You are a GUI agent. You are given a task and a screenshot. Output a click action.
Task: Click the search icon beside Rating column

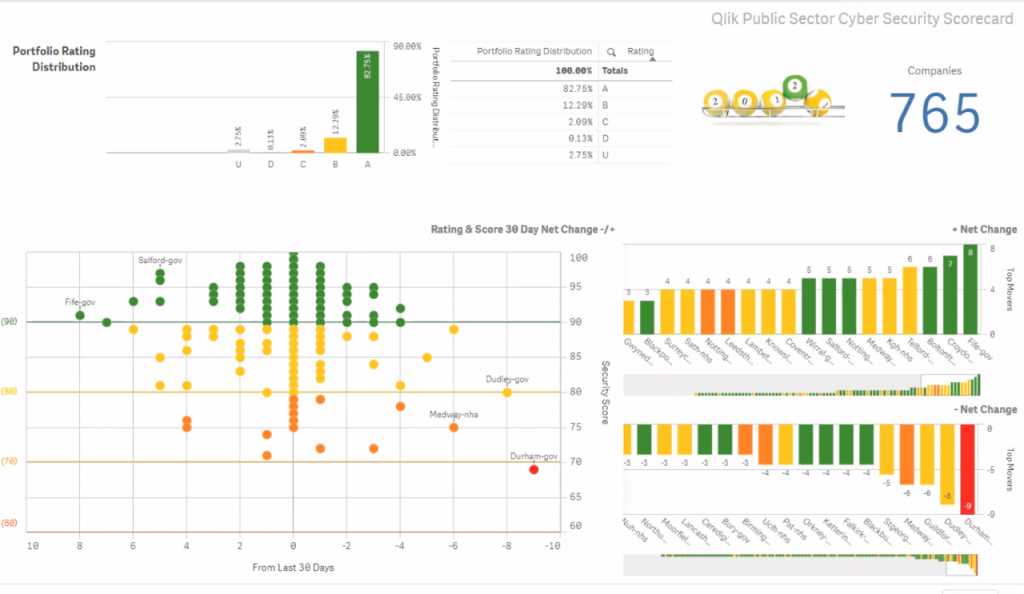point(611,52)
